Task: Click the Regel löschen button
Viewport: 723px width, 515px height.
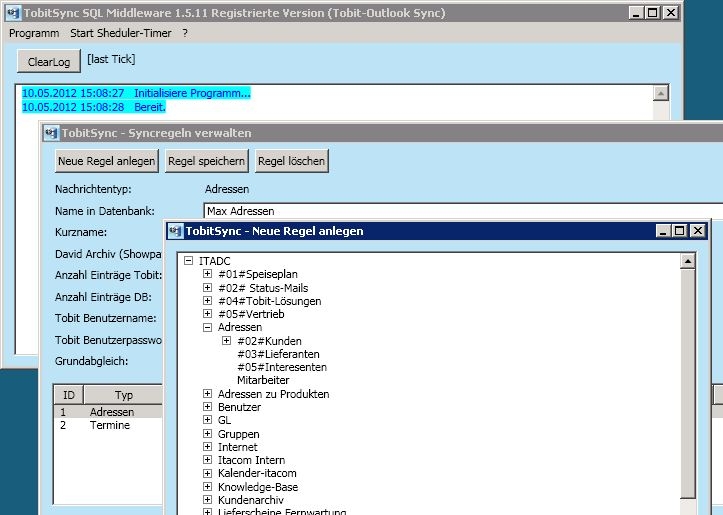Action: point(291,161)
